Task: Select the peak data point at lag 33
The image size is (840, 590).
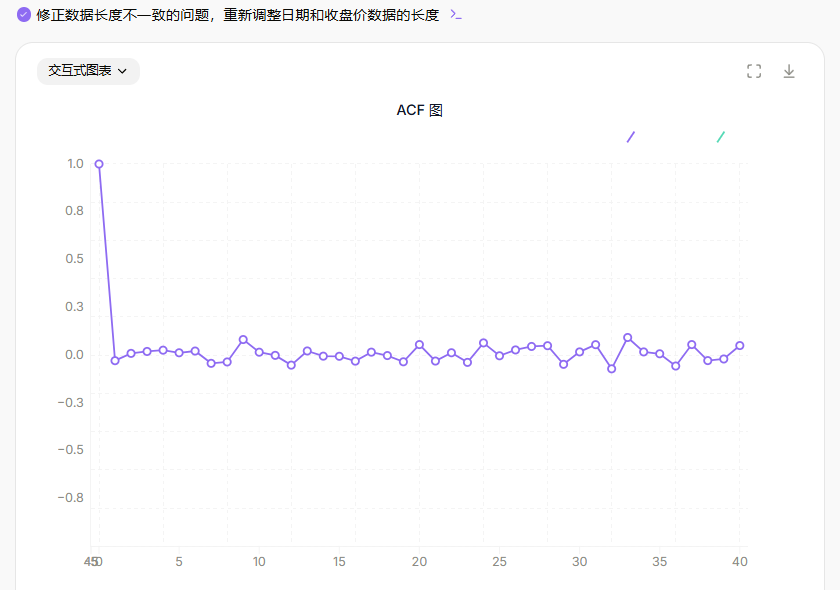Action: [627, 338]
